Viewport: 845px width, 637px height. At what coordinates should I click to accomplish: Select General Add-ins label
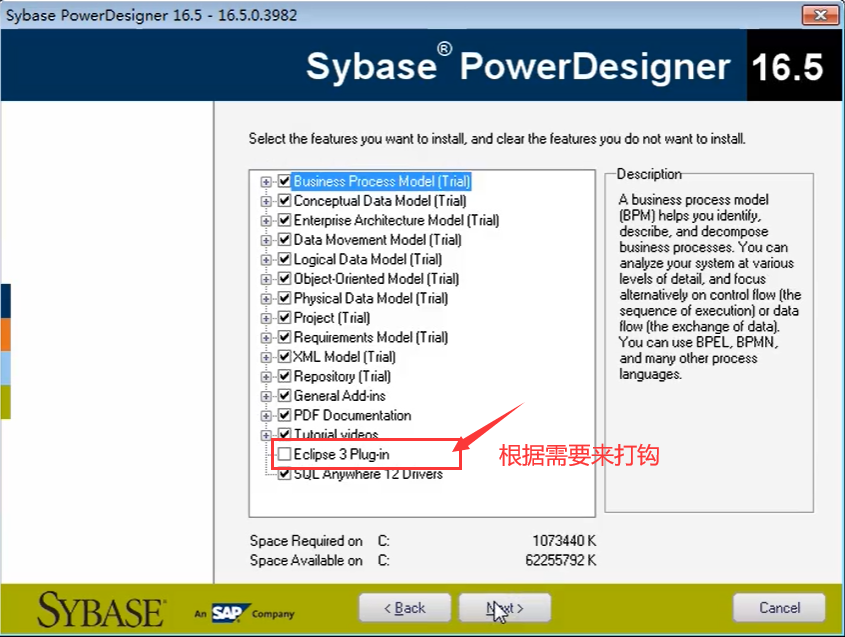[340, 396]
